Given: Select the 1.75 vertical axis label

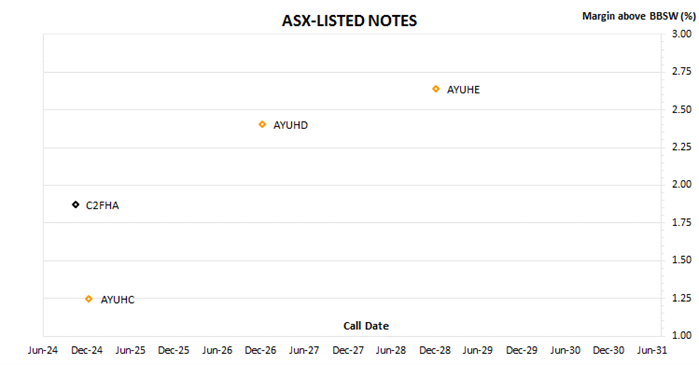Looking at the screenshot, I should 682,222.
